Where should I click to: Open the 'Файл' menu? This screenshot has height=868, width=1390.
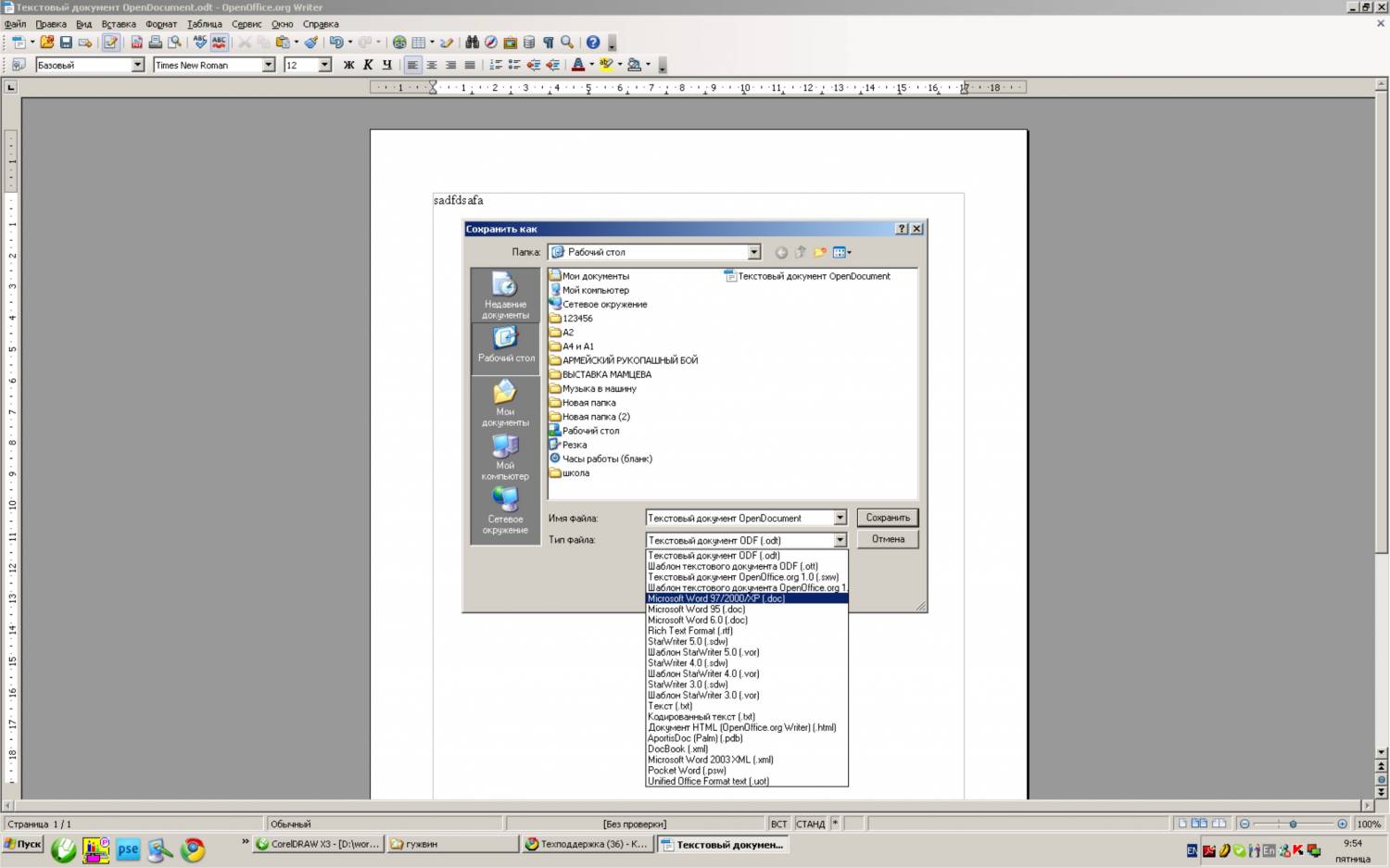[x=15, y=24]
